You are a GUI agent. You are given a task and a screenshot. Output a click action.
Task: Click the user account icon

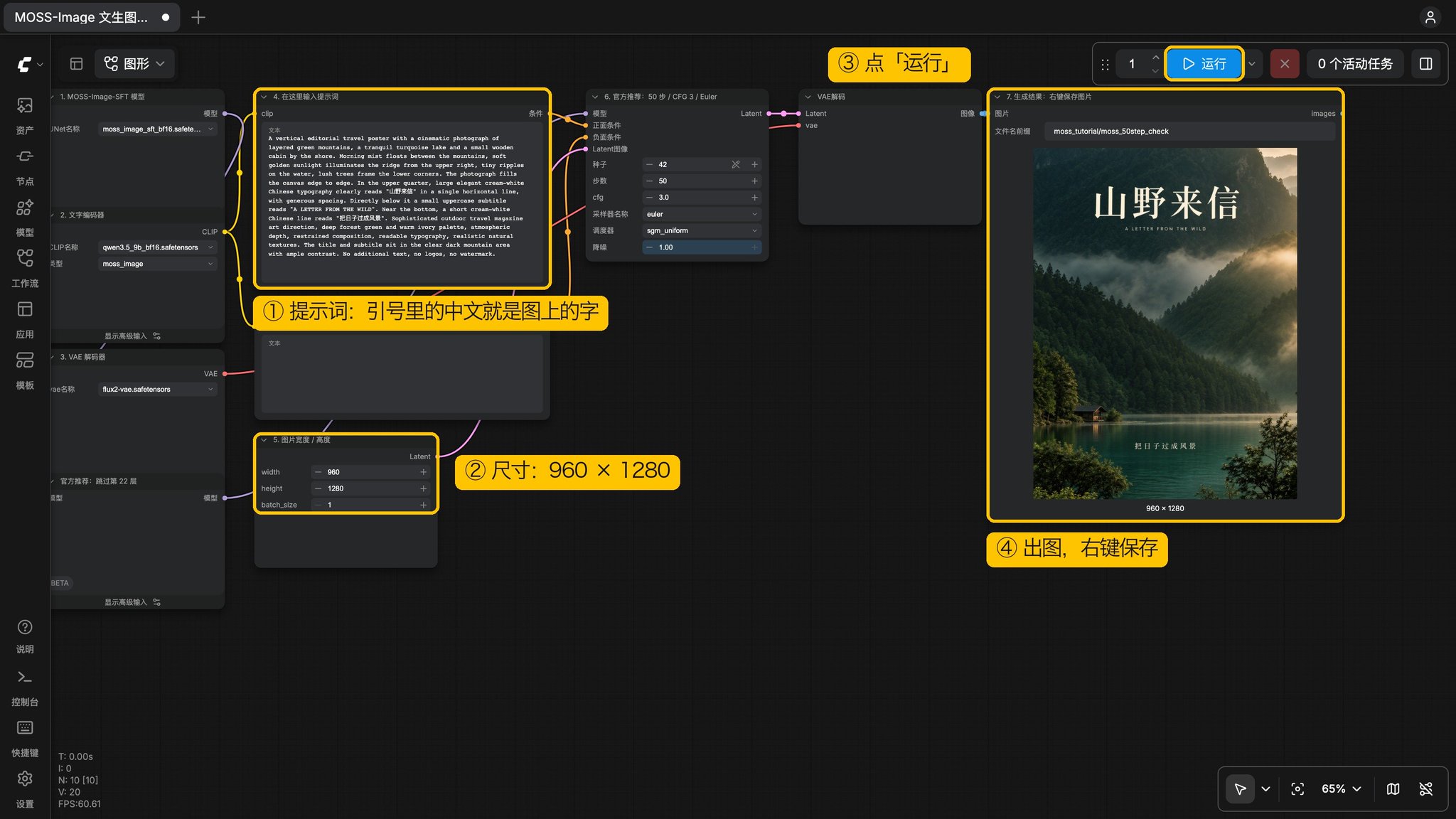coord(1430,17)
